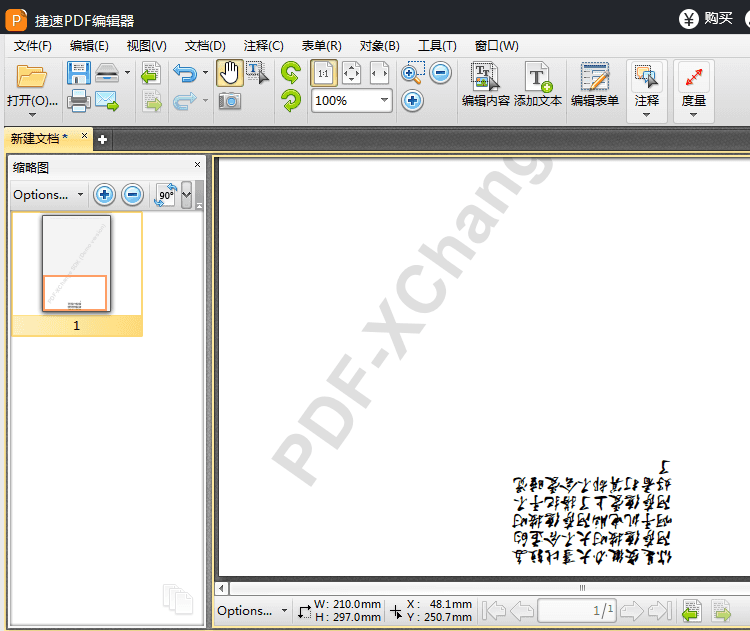This screenshot has height=631, width=750.
Task: Go to the next page arrow
Action: (x=632, y=611)
